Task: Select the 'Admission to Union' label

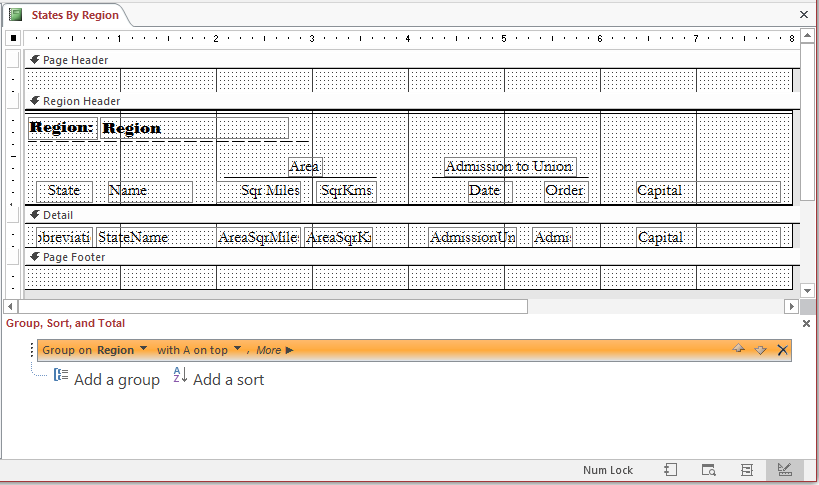Action: [x=510, y=167]
